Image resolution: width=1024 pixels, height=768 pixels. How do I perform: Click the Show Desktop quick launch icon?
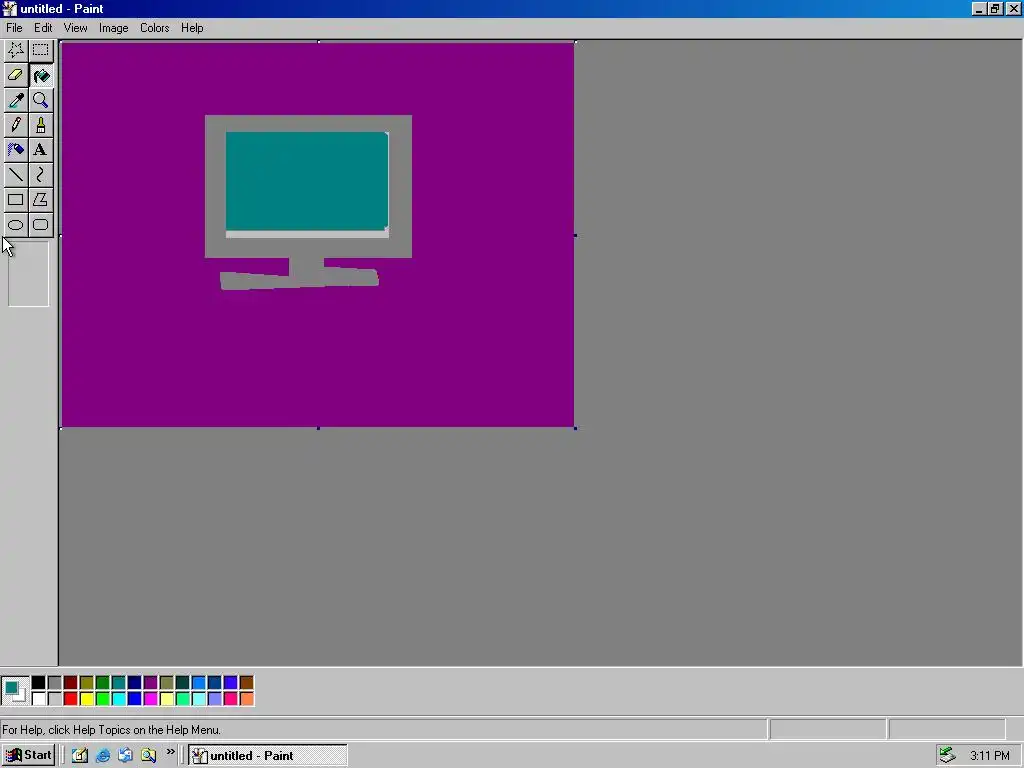pos(80,756)
